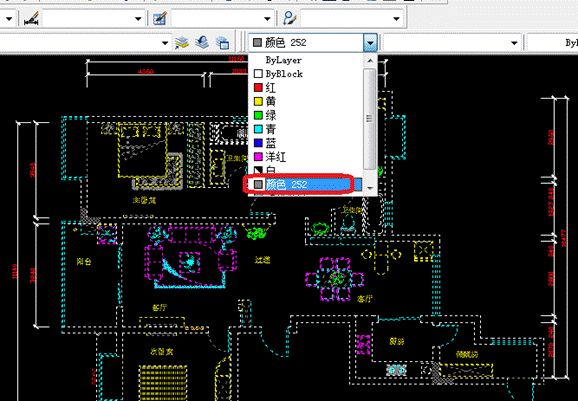Click the Make Object's Layer Current icon
This screenshot has height=401, width=578.
pyautogui.click(x=182, y=43)
